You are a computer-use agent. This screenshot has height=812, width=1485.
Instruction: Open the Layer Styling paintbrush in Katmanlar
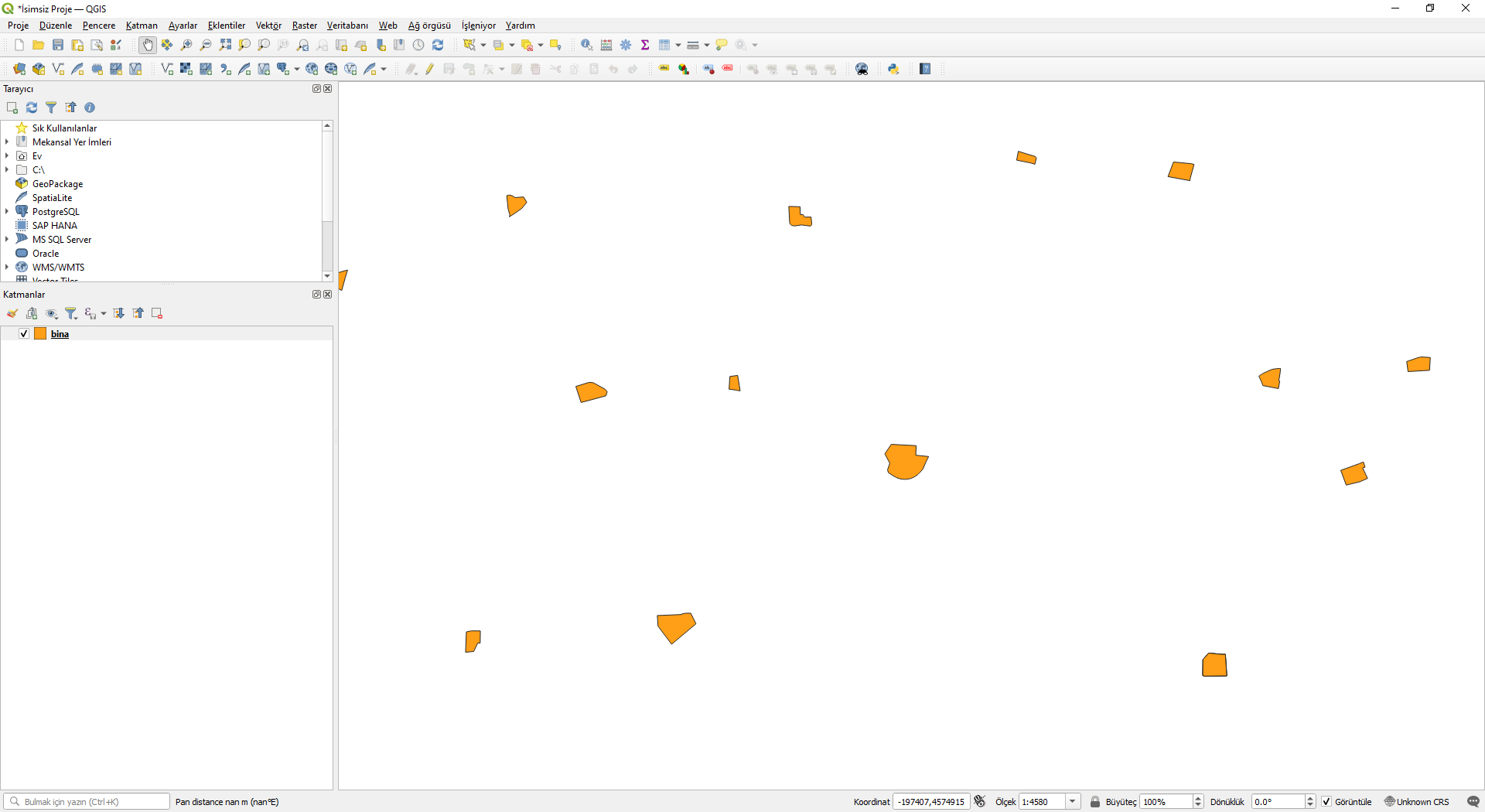click(x=12, y=313)
